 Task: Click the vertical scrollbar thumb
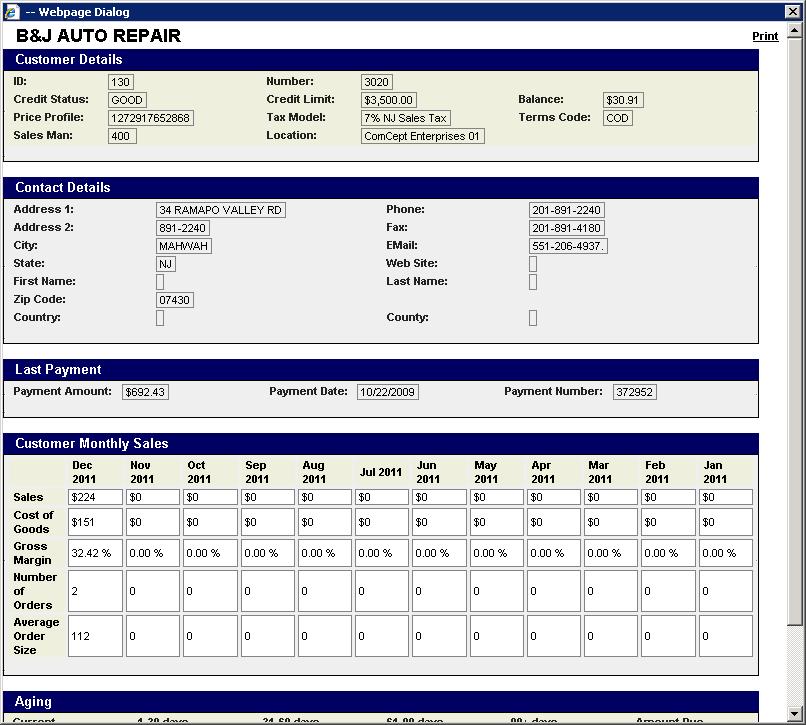pyautogui.click(x=795, y=330)
